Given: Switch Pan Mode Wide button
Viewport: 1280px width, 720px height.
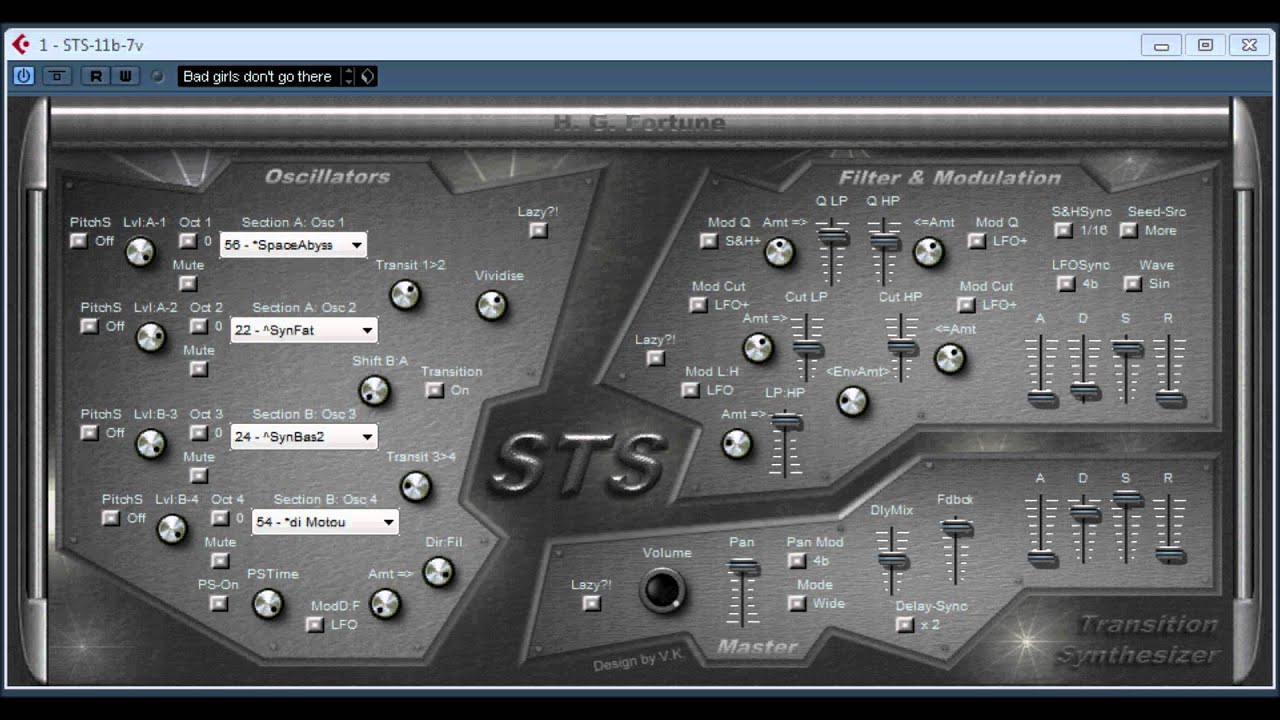Looking at the screenshot, I should [x=797, y=603].
